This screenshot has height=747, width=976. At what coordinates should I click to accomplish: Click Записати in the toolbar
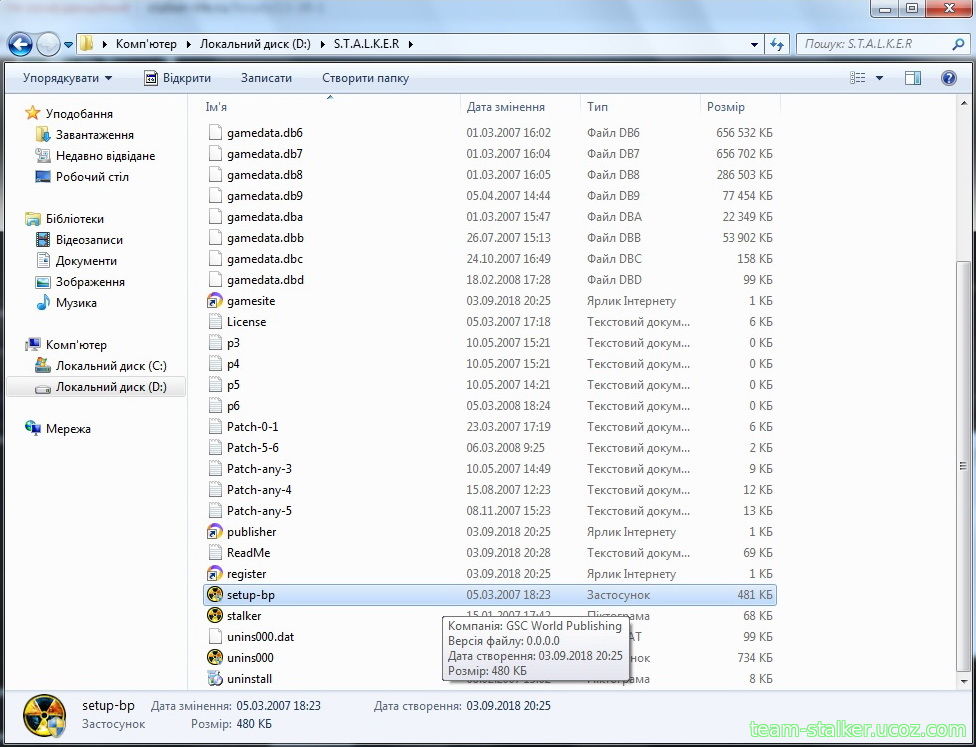pyautogui.click(x=266, y=78)
